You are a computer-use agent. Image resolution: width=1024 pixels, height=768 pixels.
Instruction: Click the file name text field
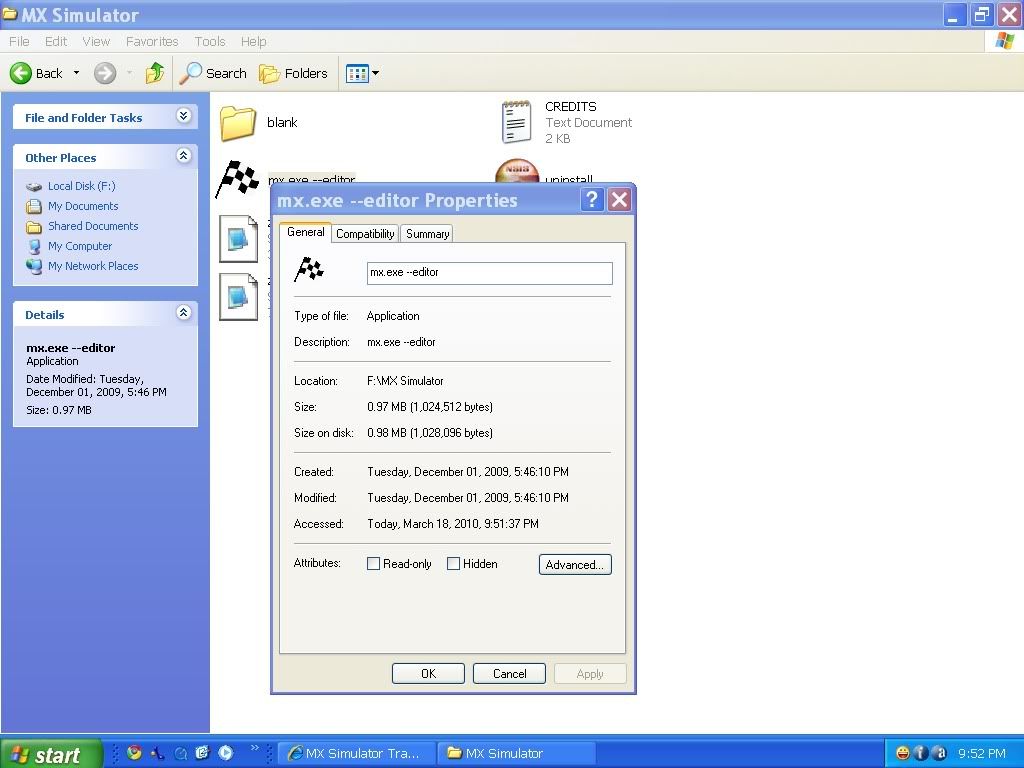(x=489, y=273)
